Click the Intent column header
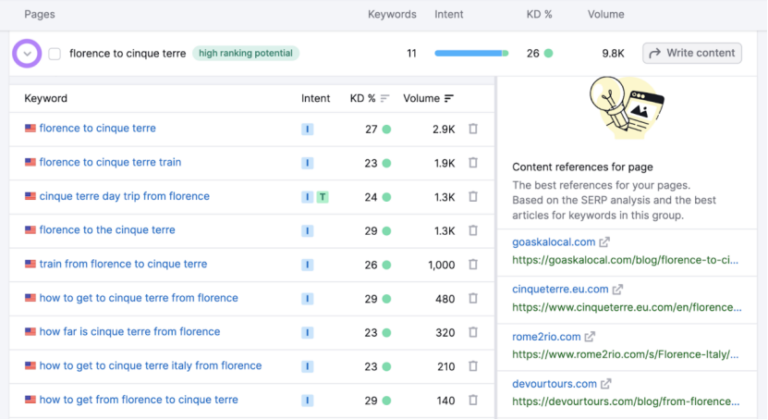The height and width of the screenshot is (420, 768). 315,99
